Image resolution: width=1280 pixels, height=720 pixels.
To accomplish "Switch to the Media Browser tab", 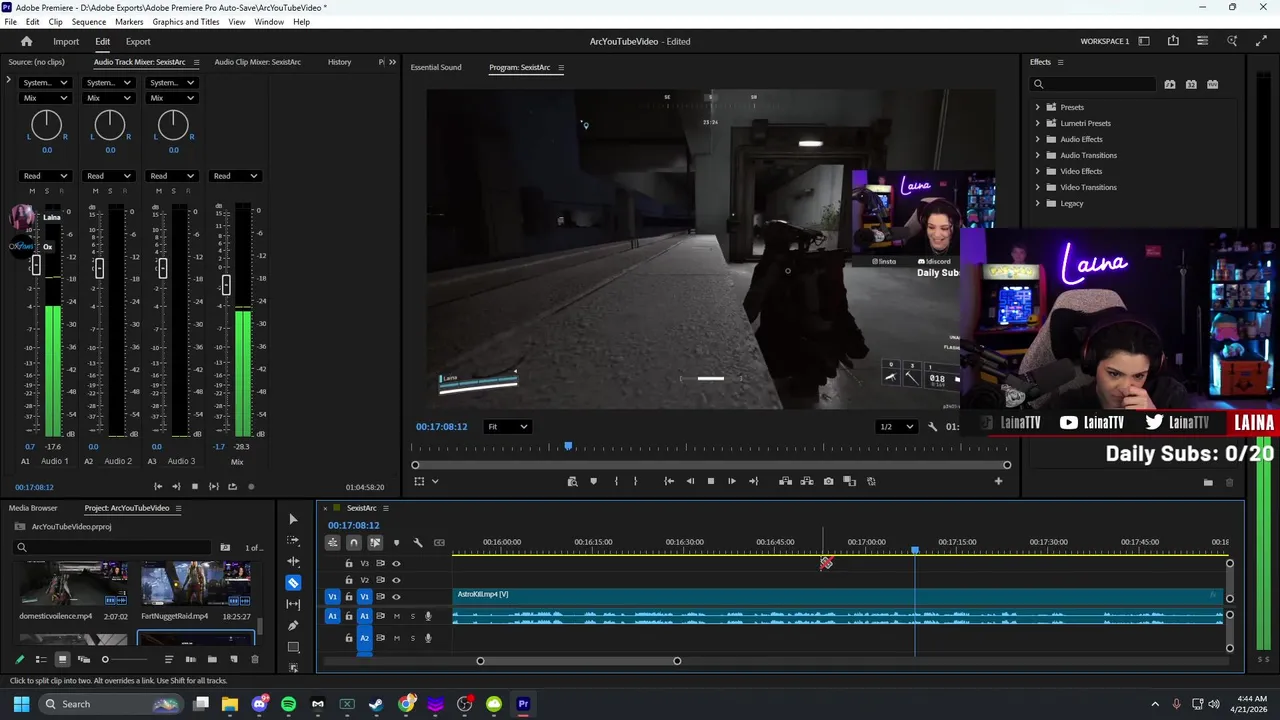I will click(33, 508).
